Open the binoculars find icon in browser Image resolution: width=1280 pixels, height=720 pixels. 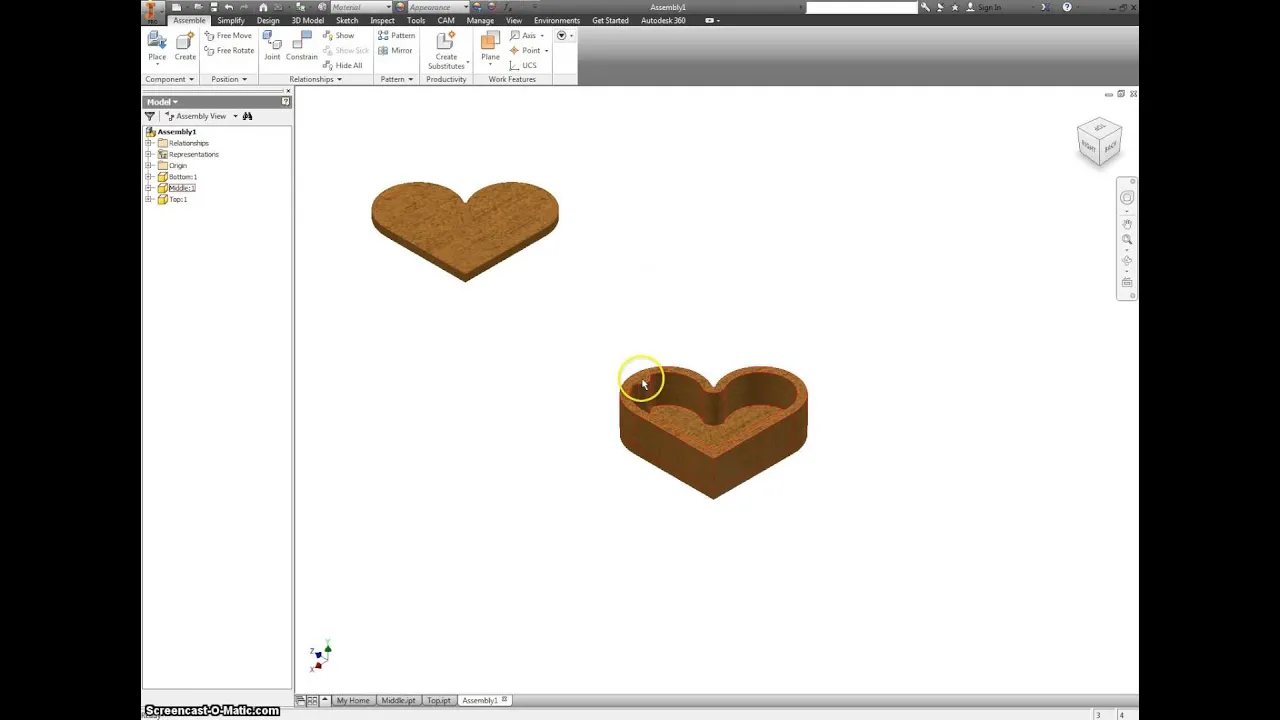(x=247, y=116)
